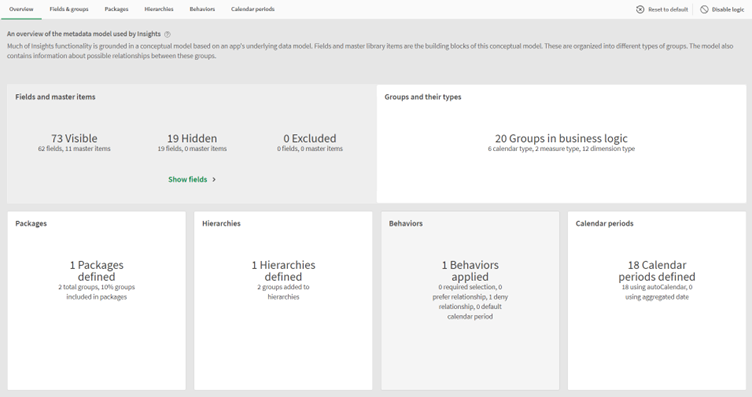Go to the Behaviors tab

click(202, 9)
